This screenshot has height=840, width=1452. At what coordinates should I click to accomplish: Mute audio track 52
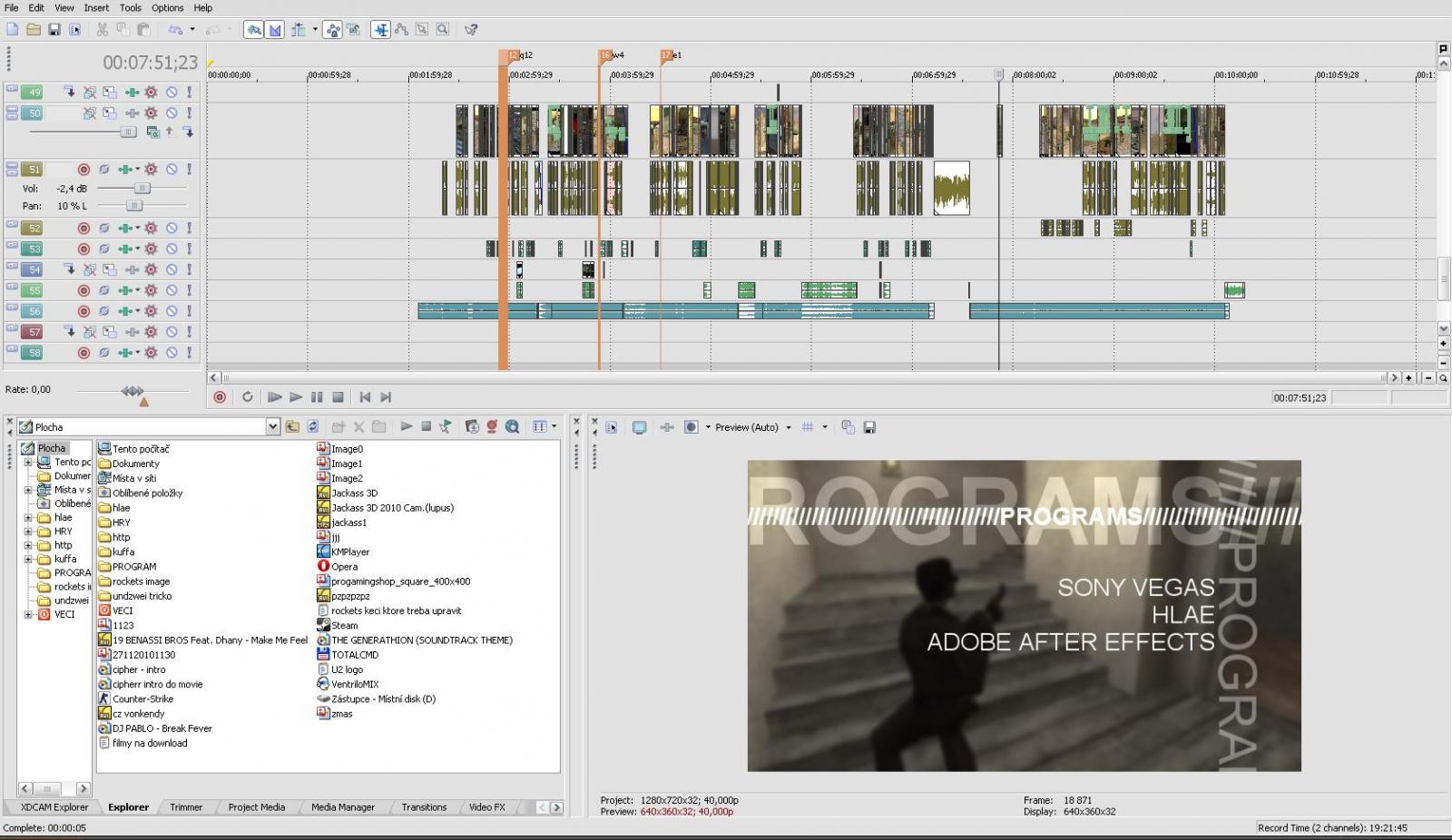pyautogui.click(x=172, y=229)
